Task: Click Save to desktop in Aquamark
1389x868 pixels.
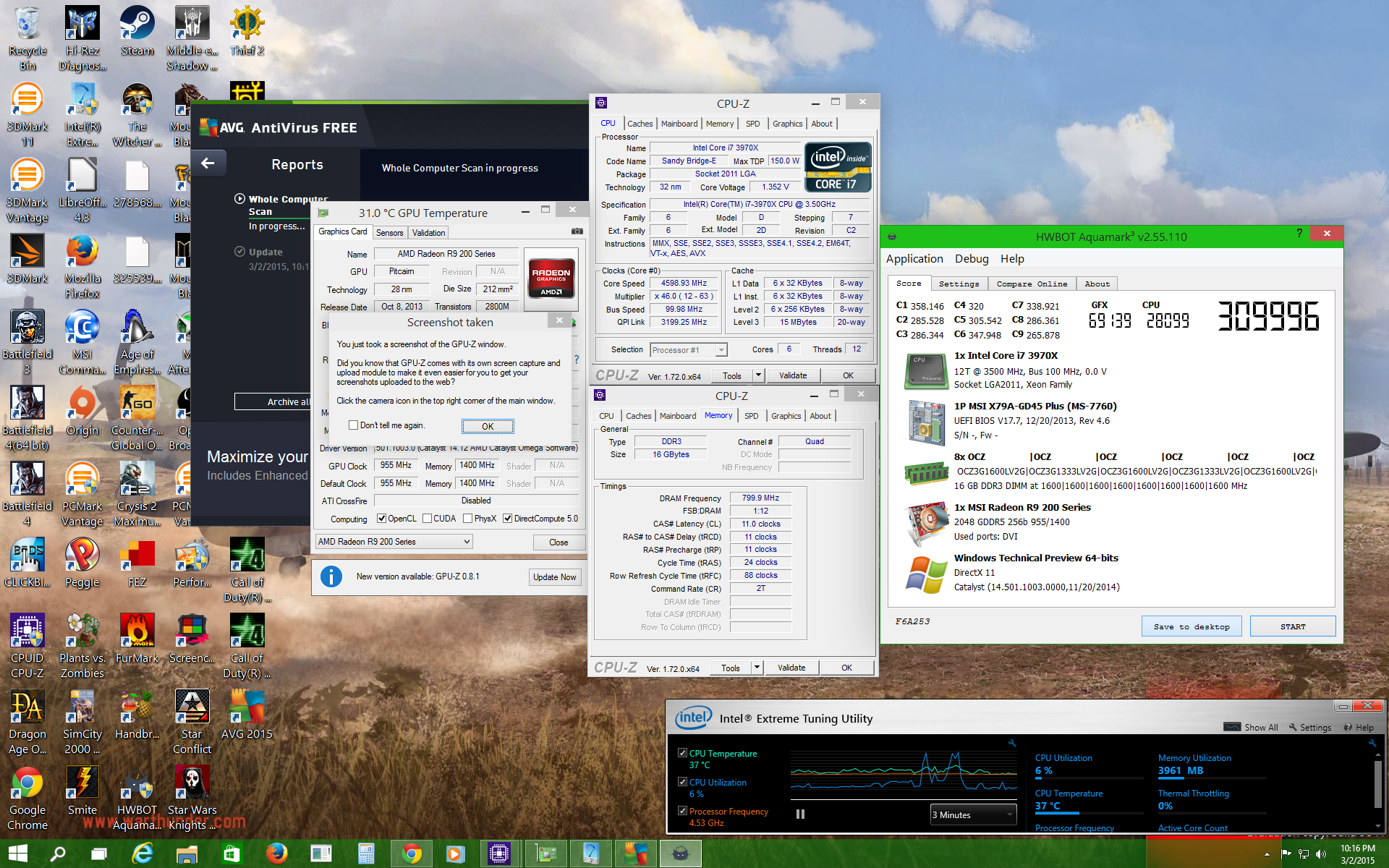Action: (1192, 626)
